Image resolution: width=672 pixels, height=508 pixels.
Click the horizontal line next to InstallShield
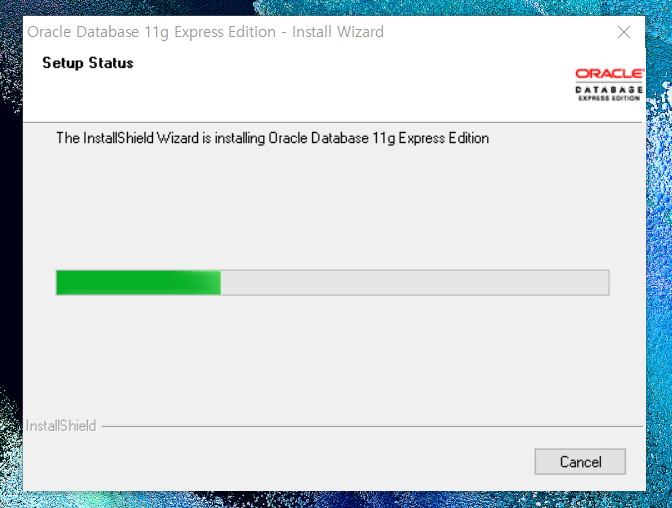tap(372, 427)
